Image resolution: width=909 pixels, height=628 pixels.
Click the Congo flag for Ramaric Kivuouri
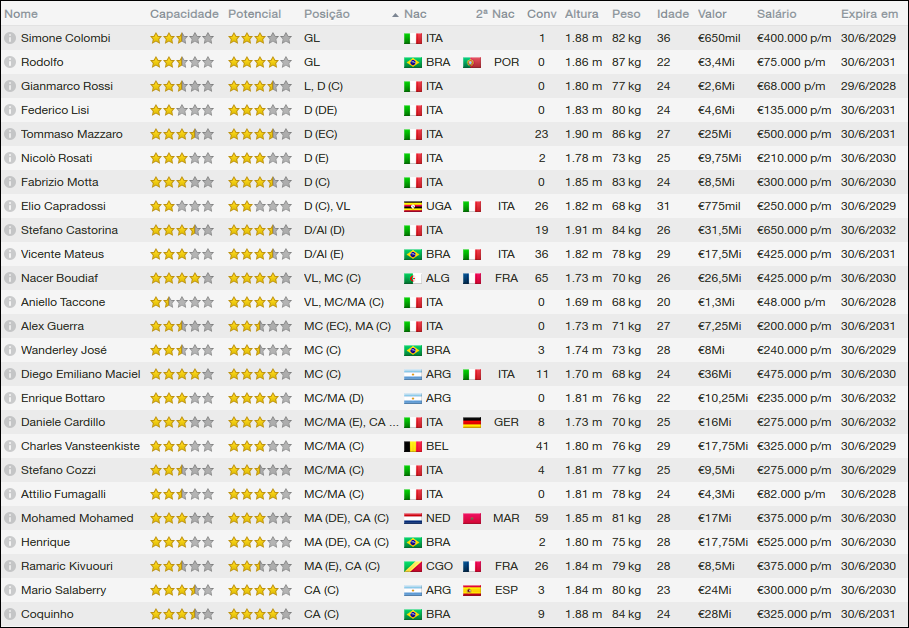click(x=412, y=566)
